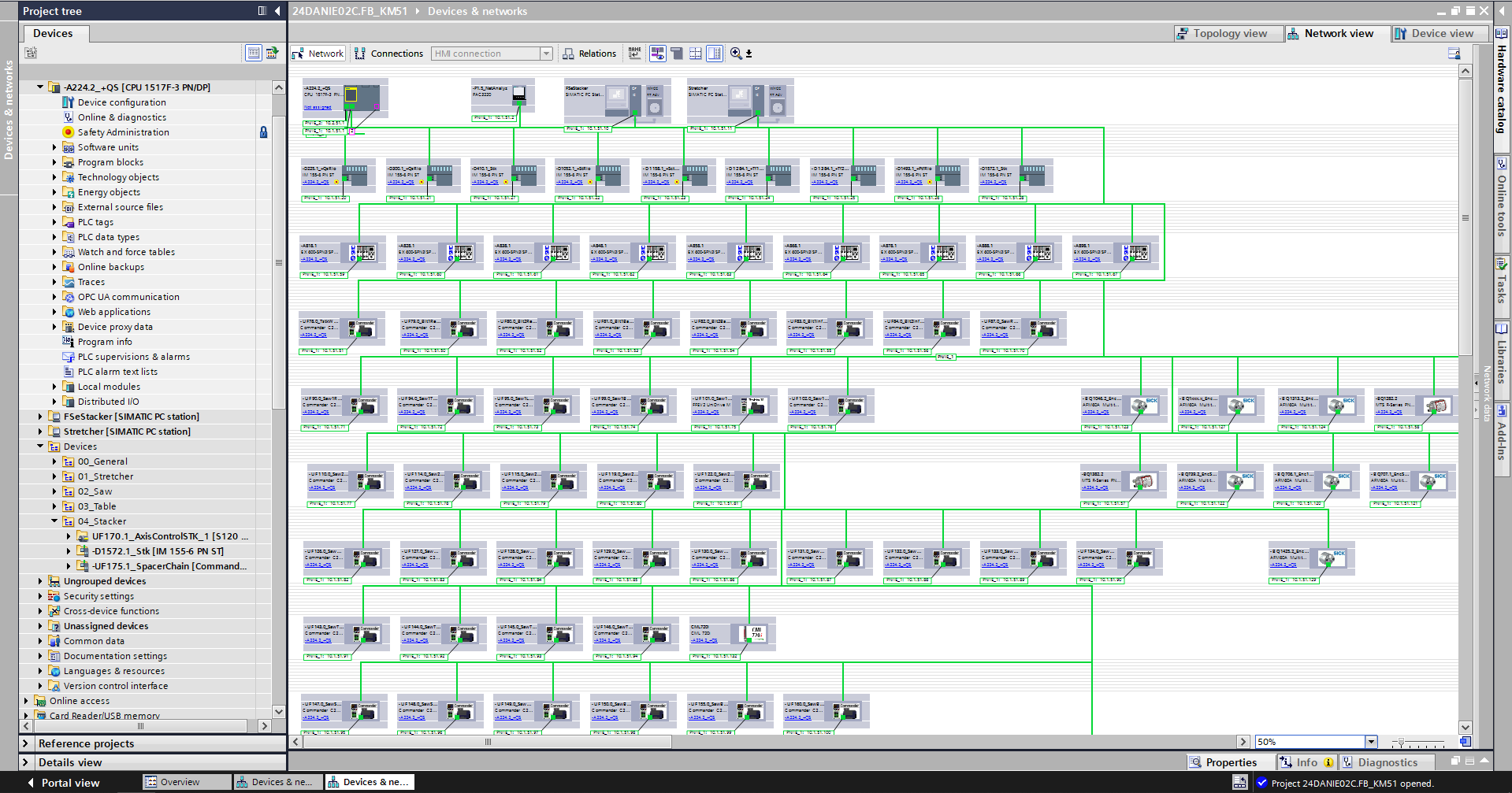Screen dimensions: 1512x793
Task: Switch to the Device view tab
Action: [1434, 33]
